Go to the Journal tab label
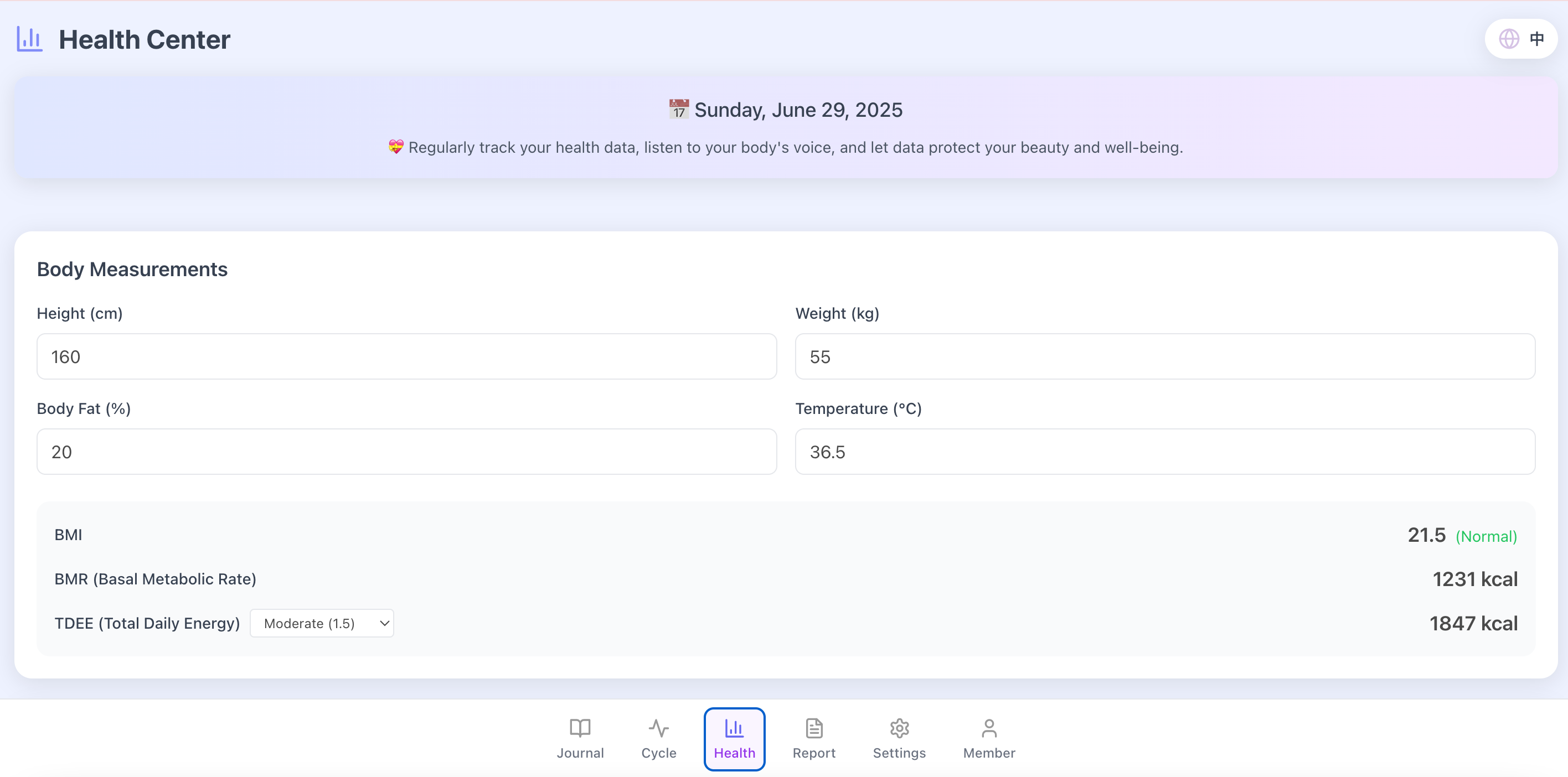1568x777 pixels. [x=580, y=753]
